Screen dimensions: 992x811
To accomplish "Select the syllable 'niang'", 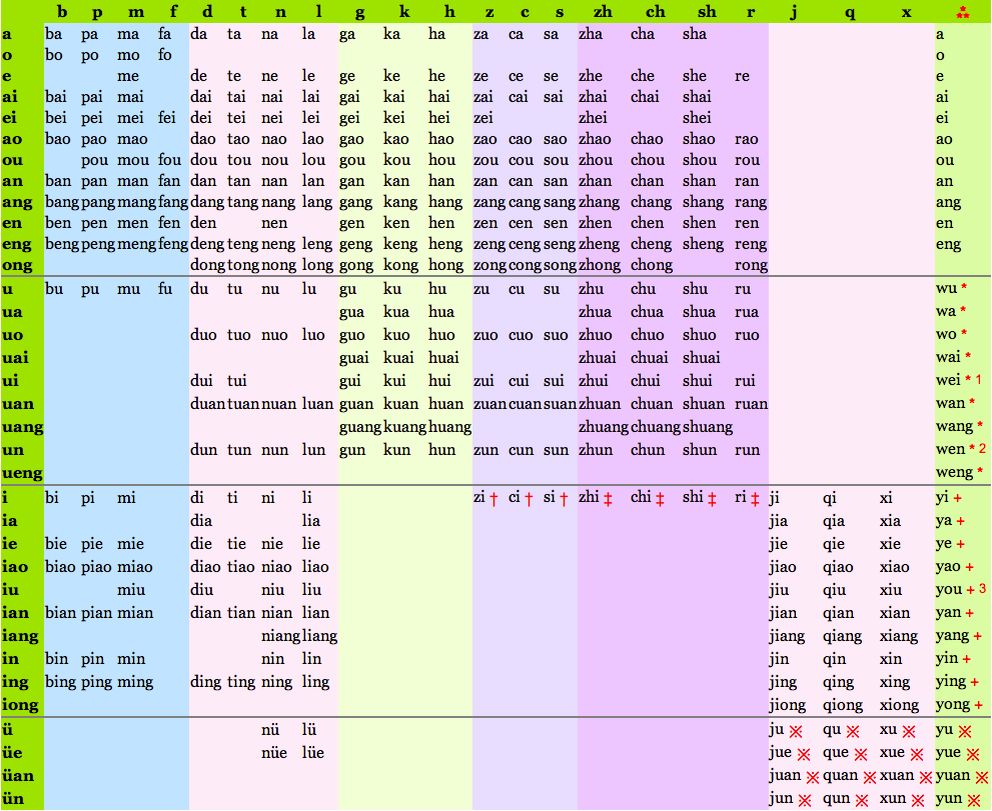I will [280, 636].
